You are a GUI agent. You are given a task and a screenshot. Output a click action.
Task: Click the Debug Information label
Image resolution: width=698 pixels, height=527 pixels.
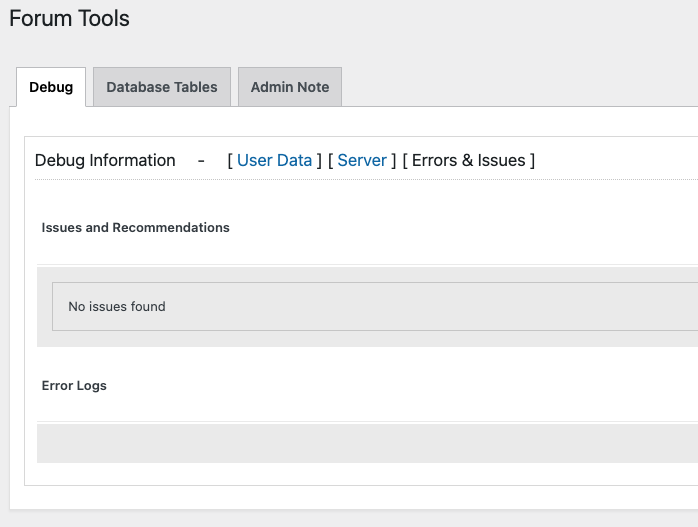105,160
